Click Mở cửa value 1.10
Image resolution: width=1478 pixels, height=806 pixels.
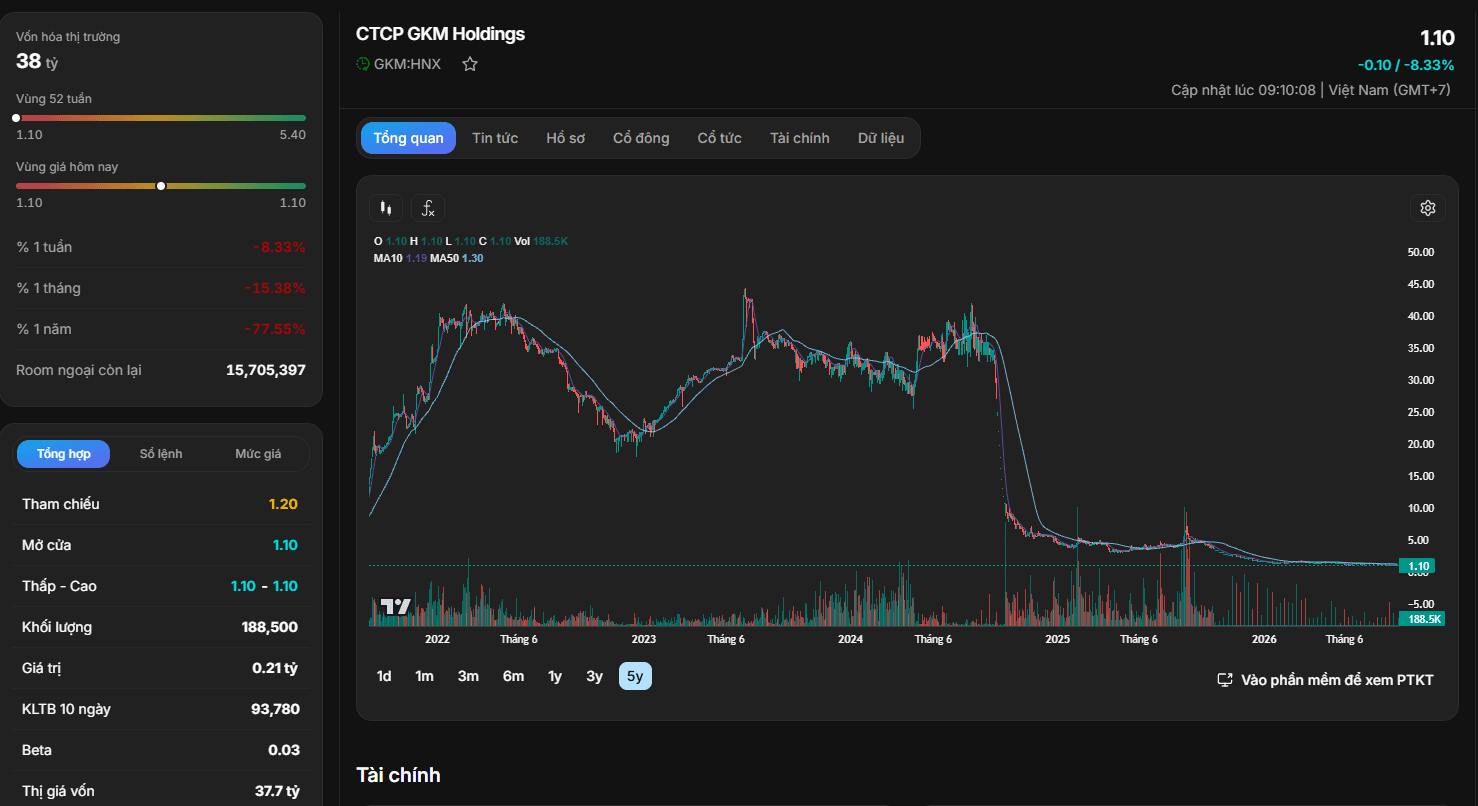click(286, 545)
